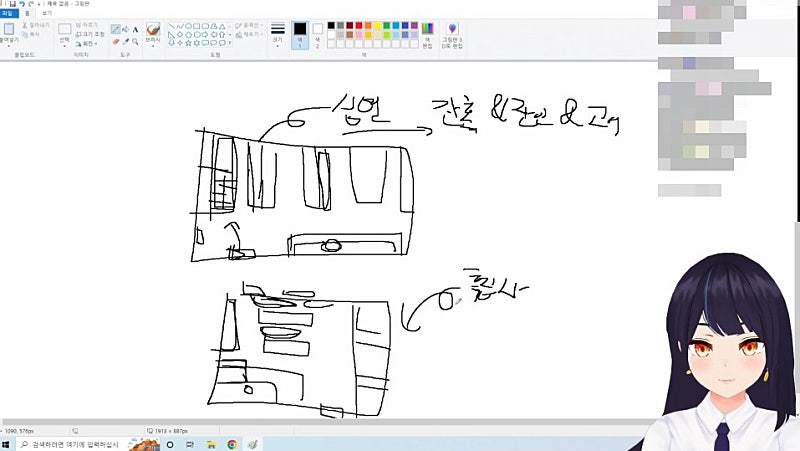Open the Paste dropdown arrow
Image resolution: width=800 pixels, height=451 pixels.
coord(9,44)
